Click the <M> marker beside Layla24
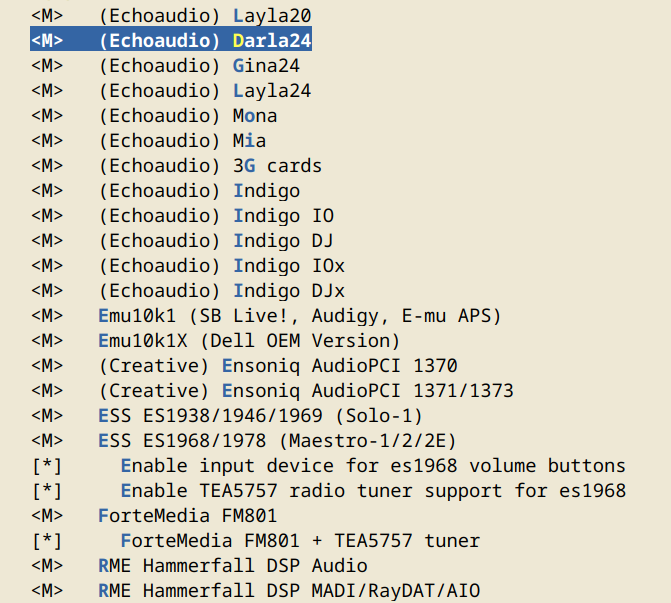Image resolution: width=671 pixels, height=603 pixels. pos(46,91)
